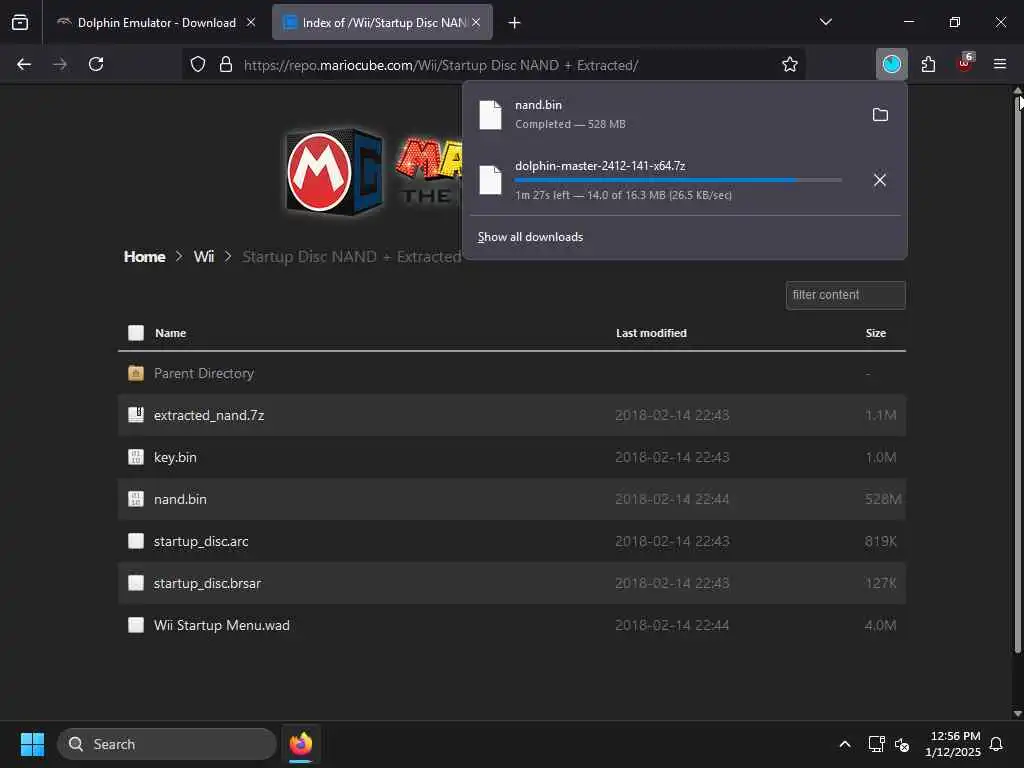
Task: Open Windows Start menu
Action: point(32,744)
